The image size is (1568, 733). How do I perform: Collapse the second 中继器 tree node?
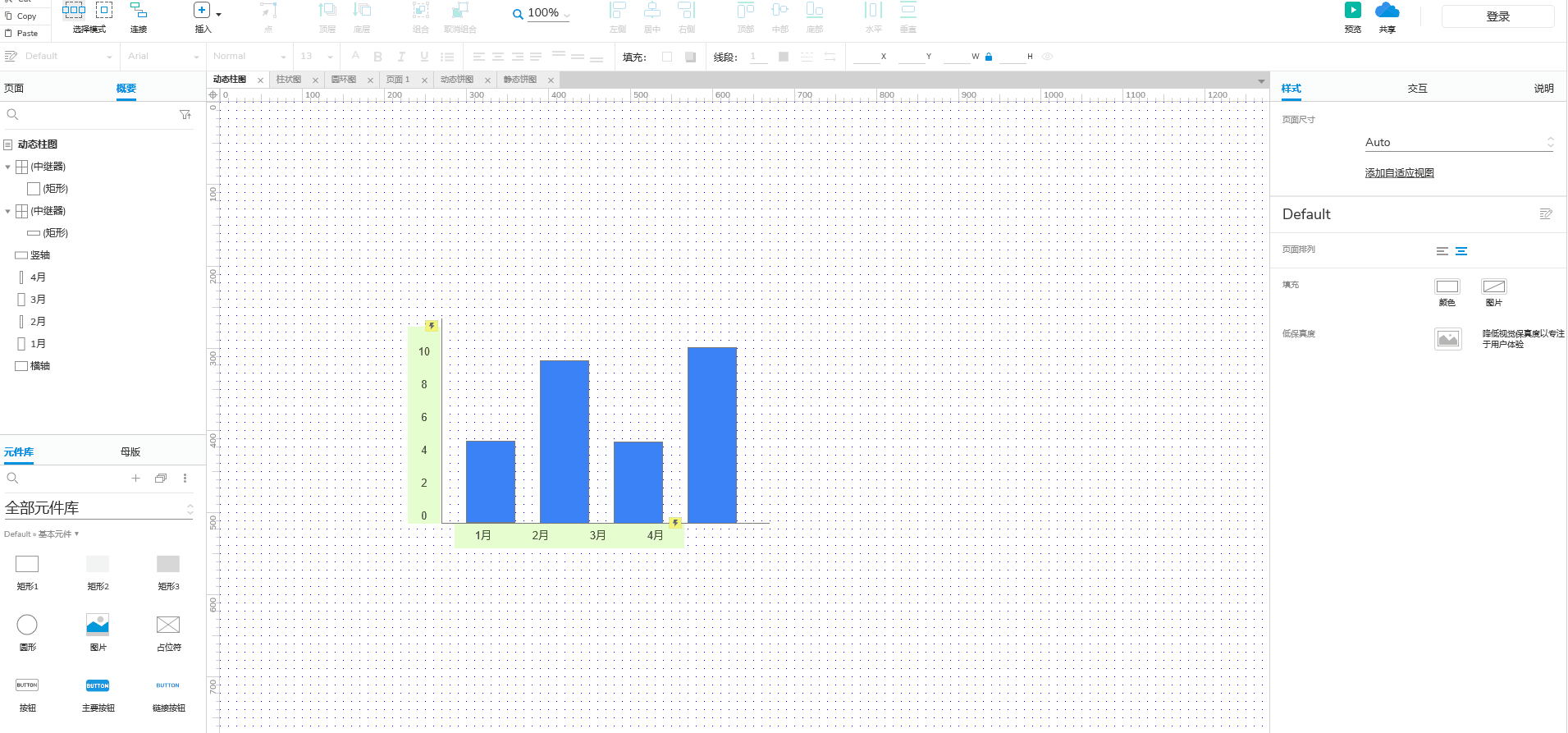point(8,211)
